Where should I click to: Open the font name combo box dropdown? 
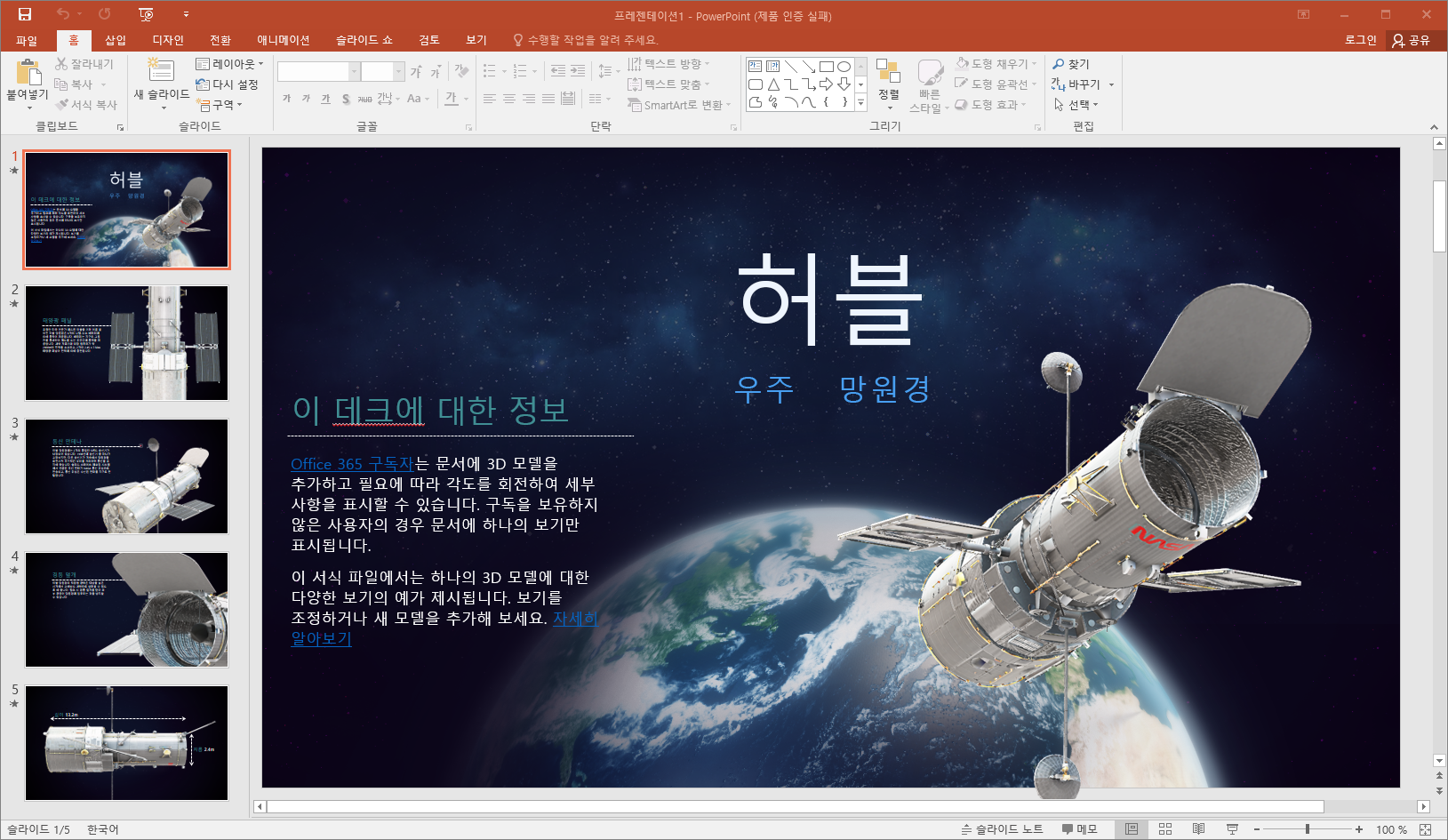[x=354, y=71]
